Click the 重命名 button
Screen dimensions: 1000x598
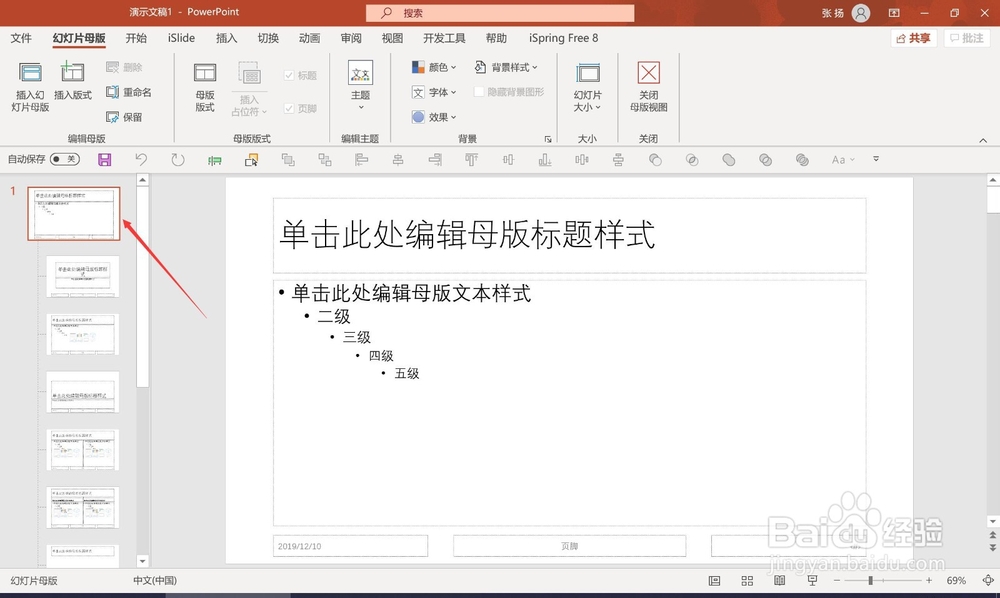pyautogui.click(x=129, y=92)
